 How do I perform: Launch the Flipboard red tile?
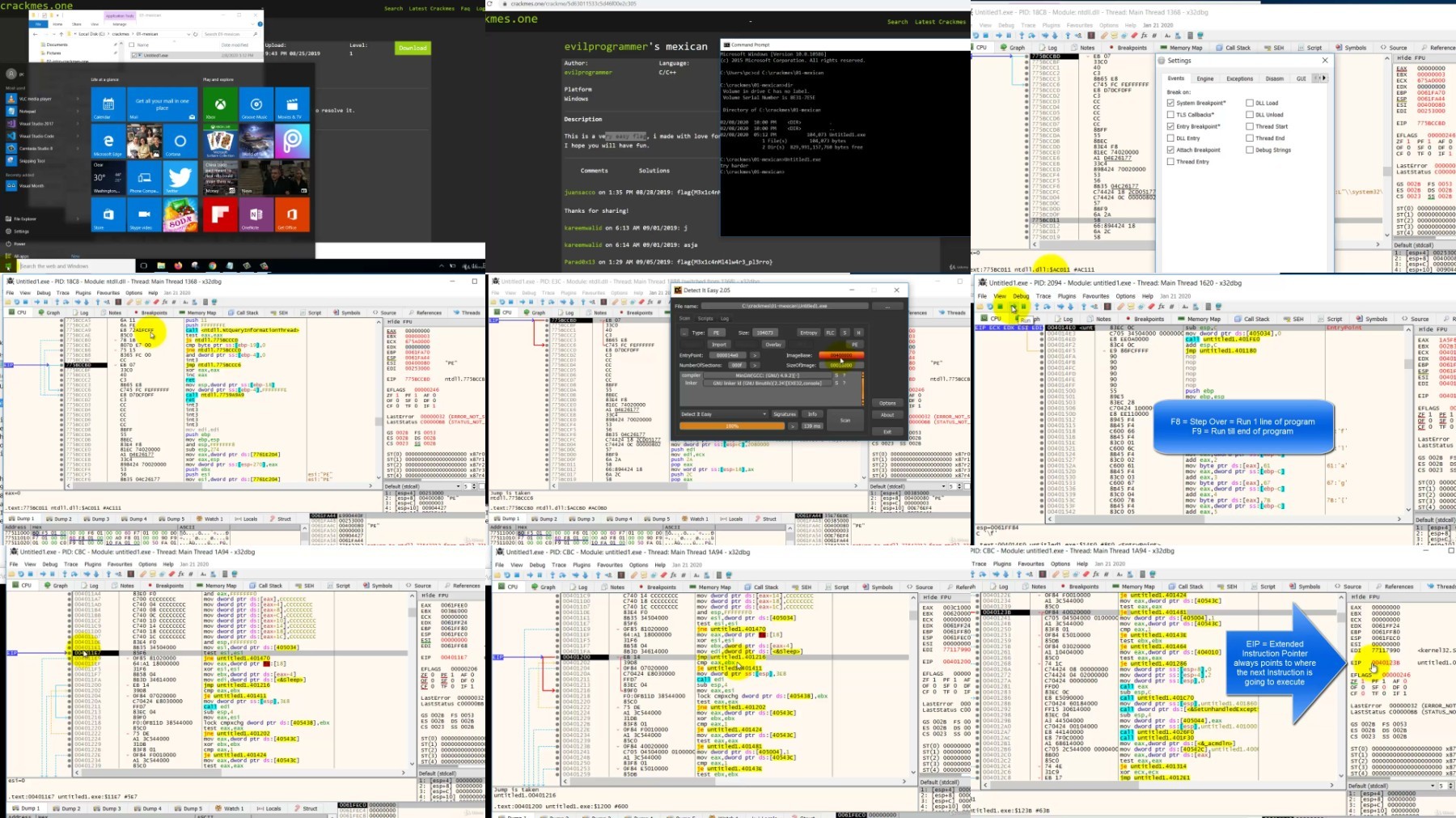[220, 214]
